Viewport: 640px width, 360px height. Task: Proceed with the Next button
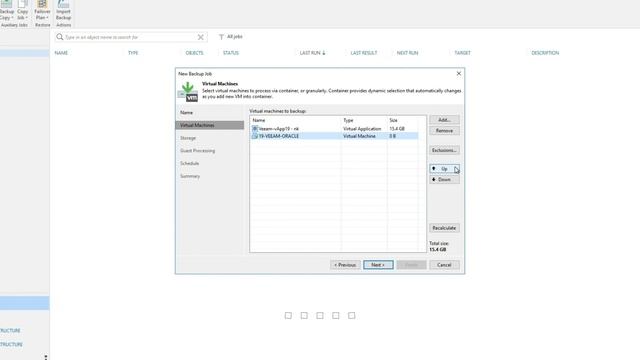[378, 265]
